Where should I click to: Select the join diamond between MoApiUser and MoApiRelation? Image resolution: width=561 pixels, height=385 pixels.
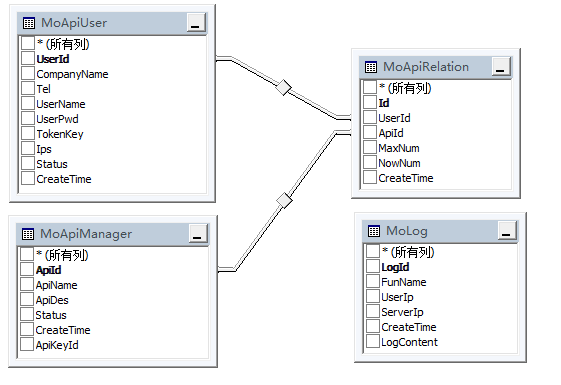284,87
